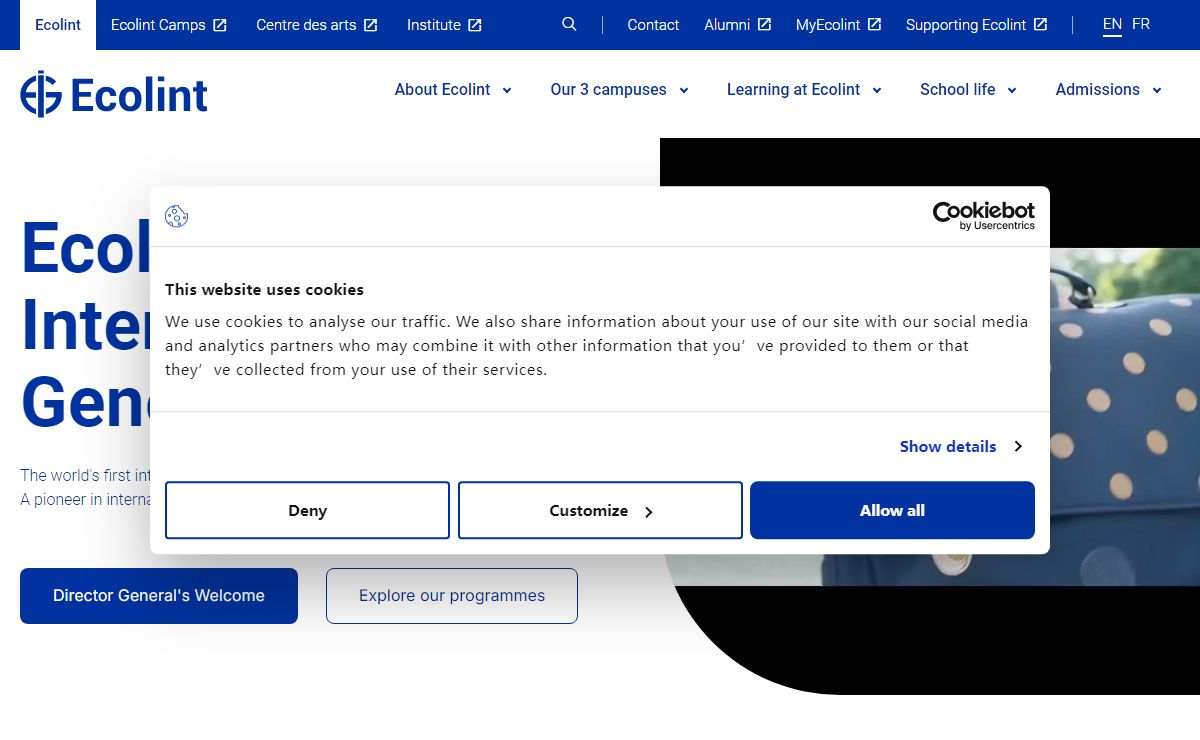This screenshot has width=1200, height=740.
Task: Switch language to FR
Action: pos(1141,24)
